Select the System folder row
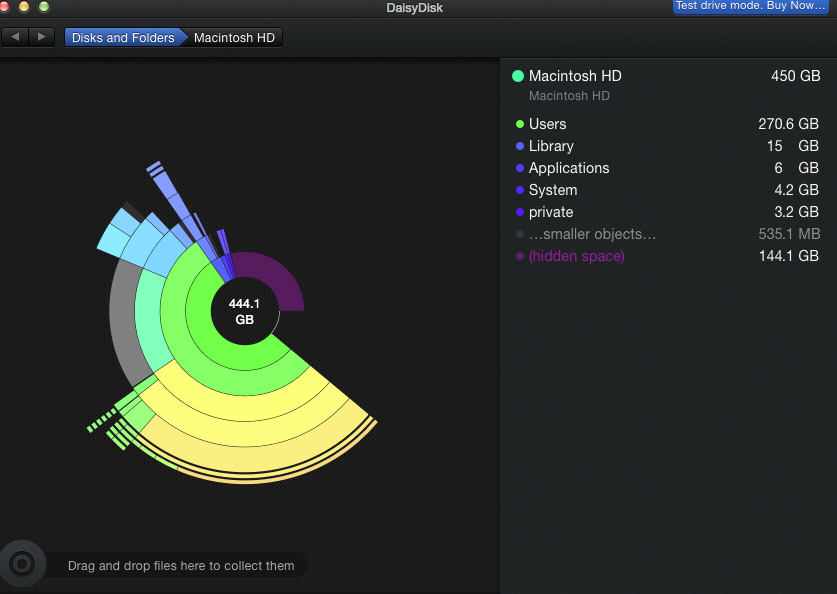Image resolution: width=837 pixels, height=594 pixels. click(667, 190)
